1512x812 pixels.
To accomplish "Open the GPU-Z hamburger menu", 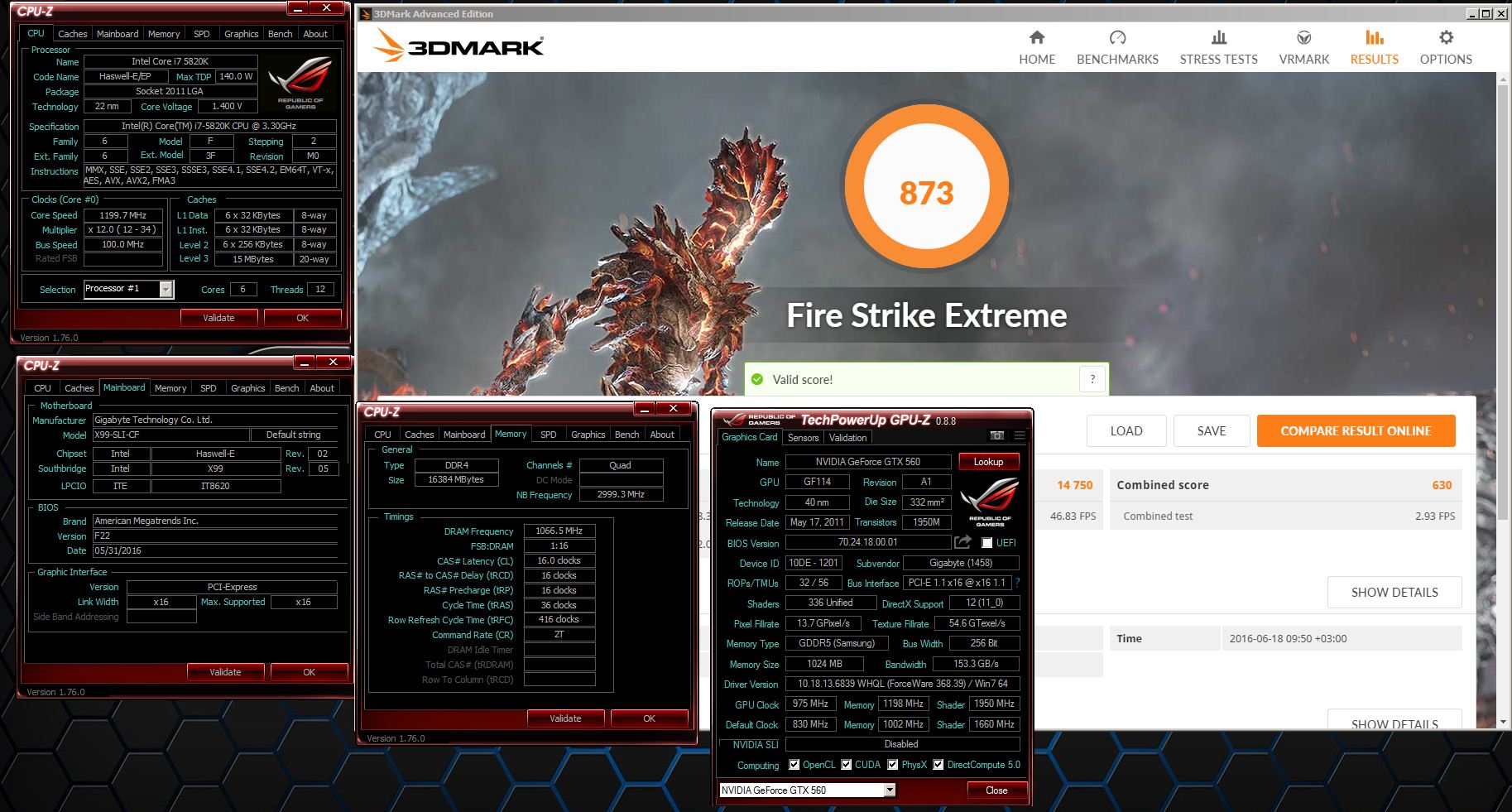I will pyautogui.click(x=1020, y=435).
